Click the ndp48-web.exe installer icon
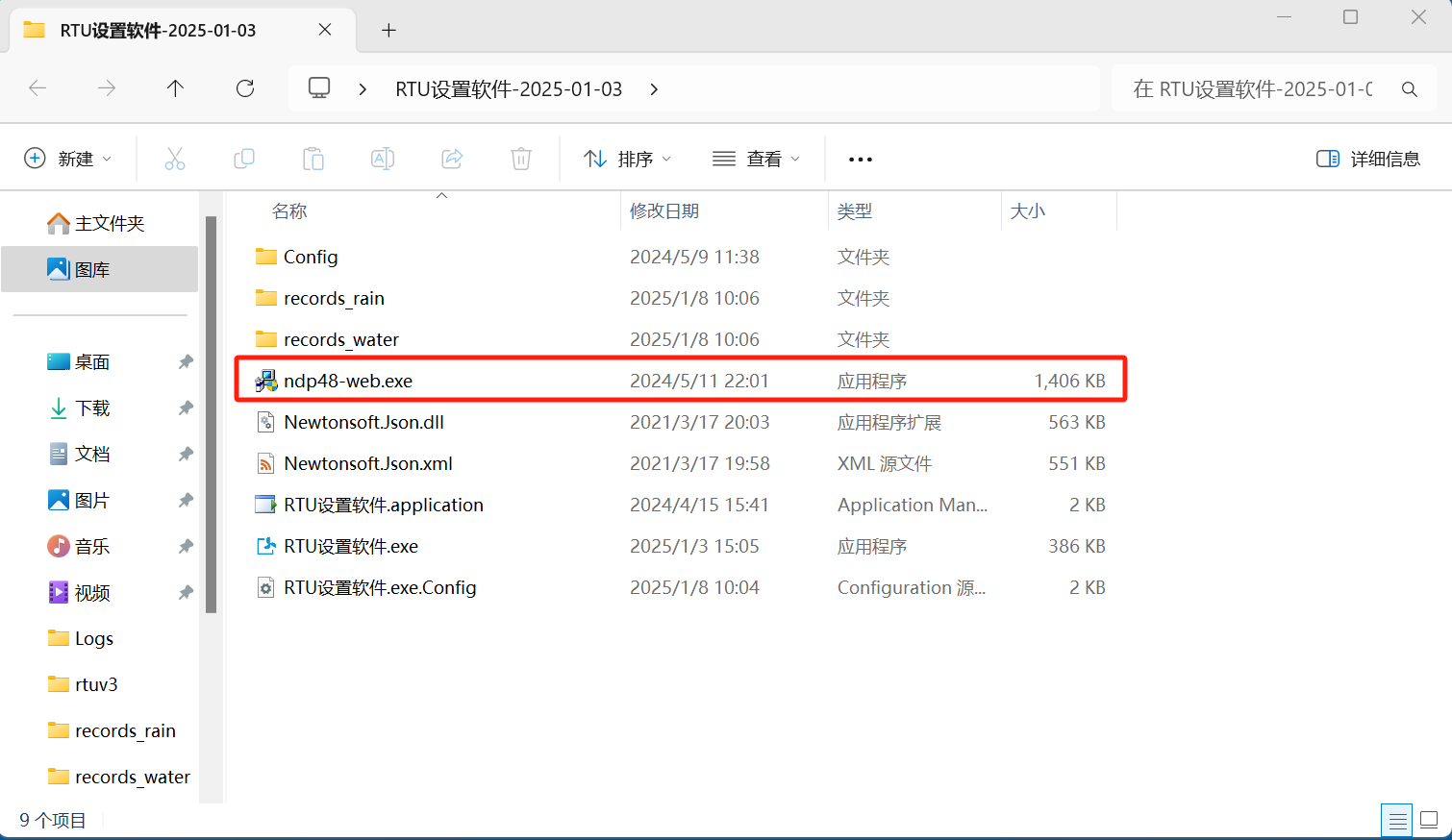Image resolution: width=1452 pixels, height=840 pixels. click(266, 381)
